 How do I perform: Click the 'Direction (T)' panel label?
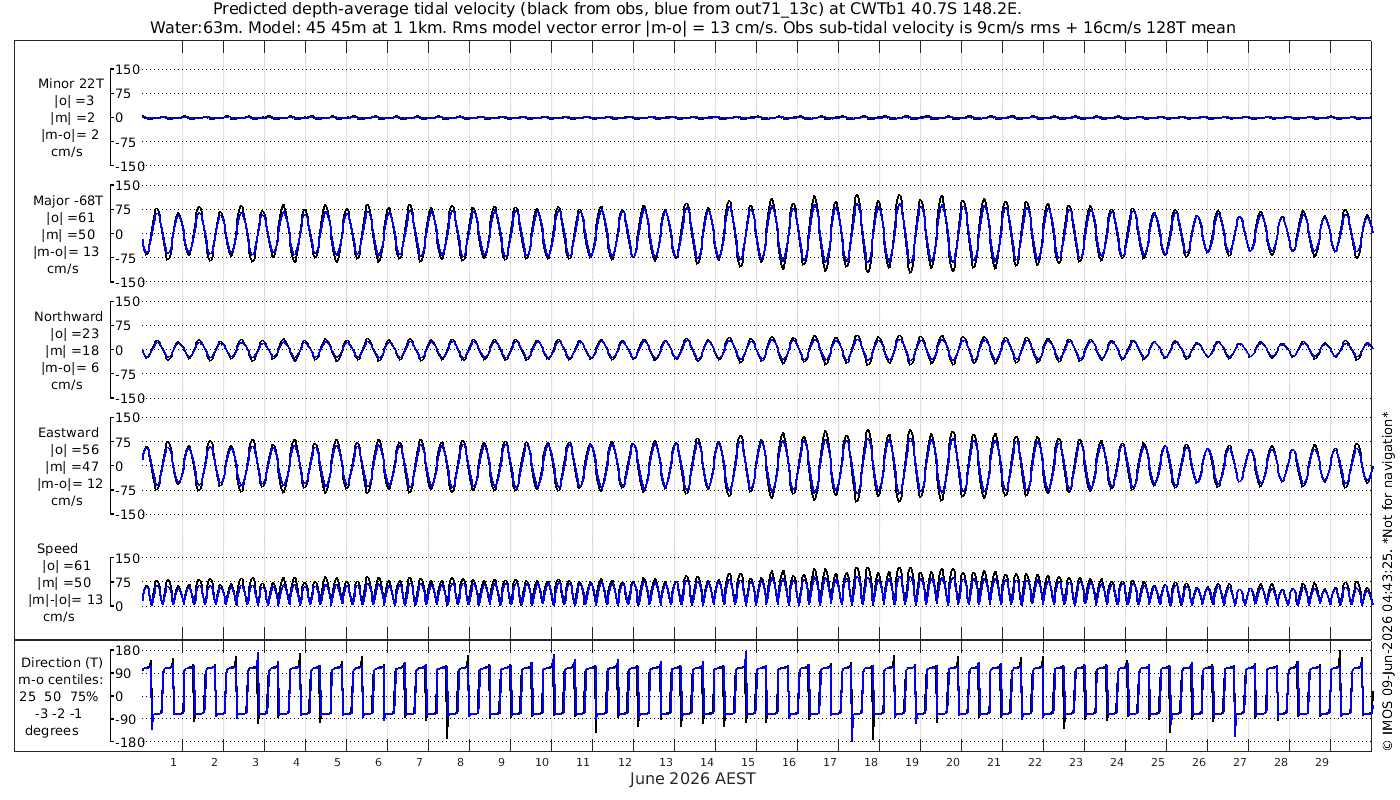point(62,663)
